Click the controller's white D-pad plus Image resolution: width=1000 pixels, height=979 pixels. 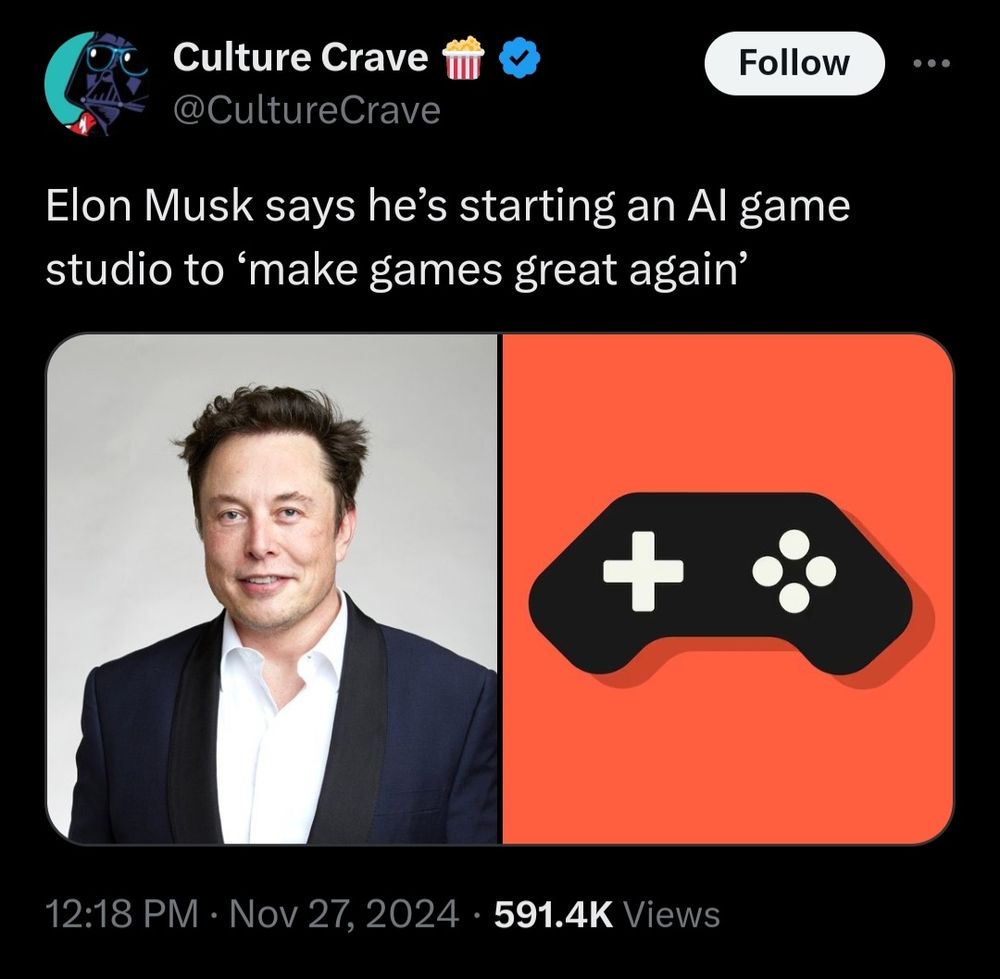tap(643, 571)
